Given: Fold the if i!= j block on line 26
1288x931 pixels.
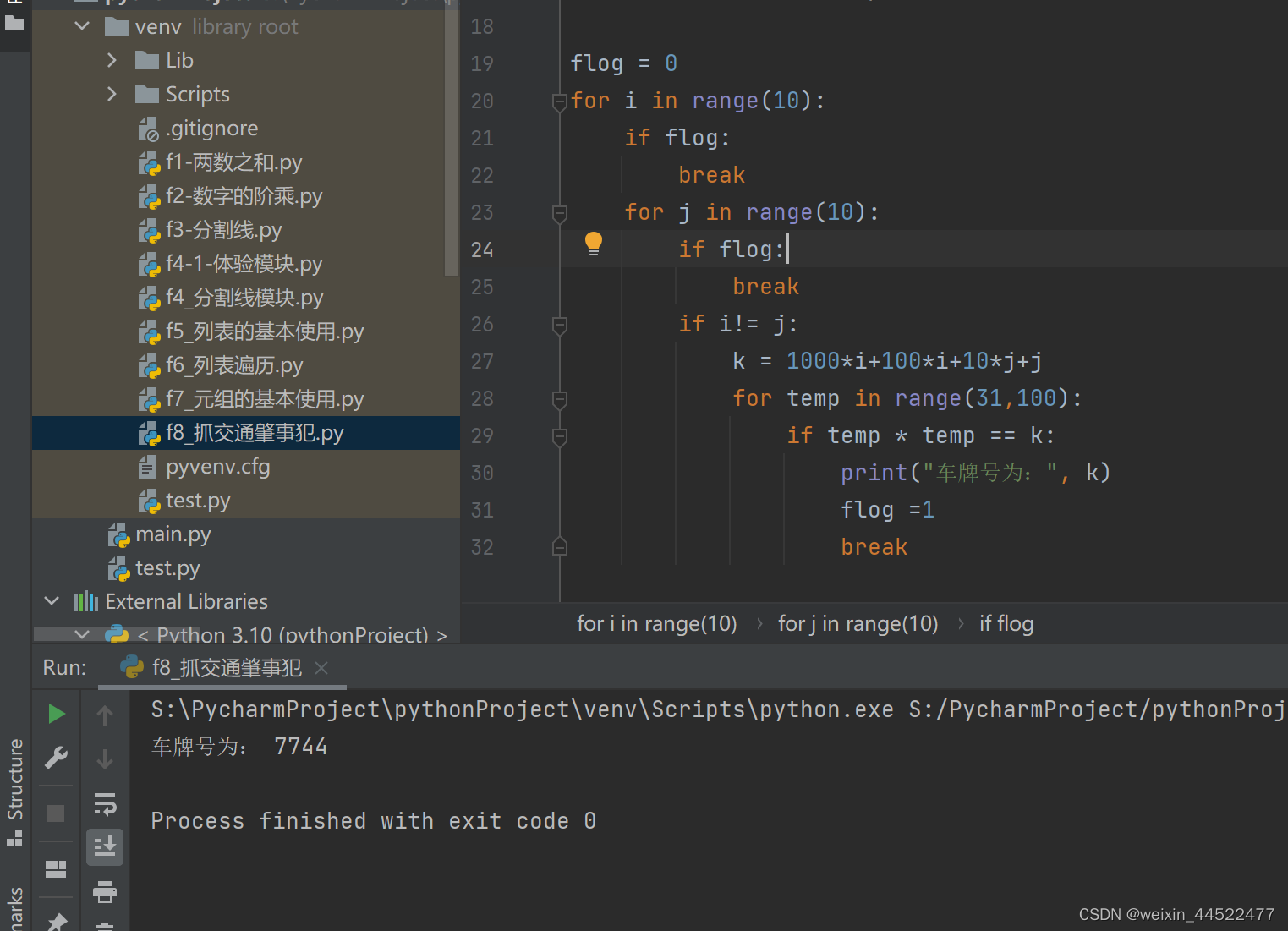Looking at the screenshot, I should (559, 326).
